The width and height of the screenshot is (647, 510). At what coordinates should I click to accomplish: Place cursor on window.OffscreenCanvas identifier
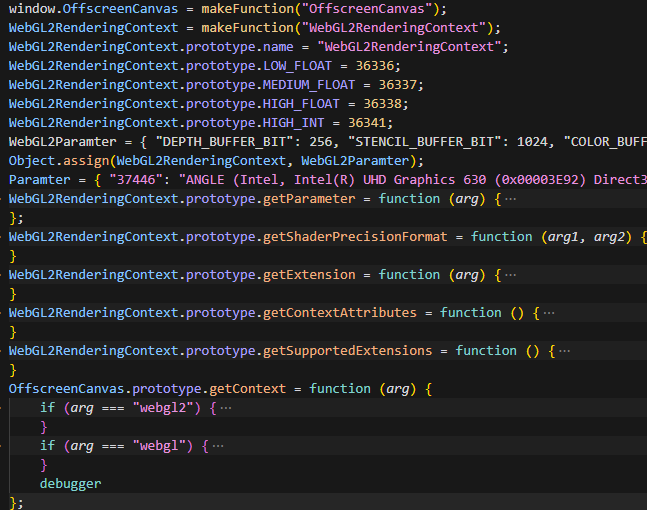coord(94,9)
